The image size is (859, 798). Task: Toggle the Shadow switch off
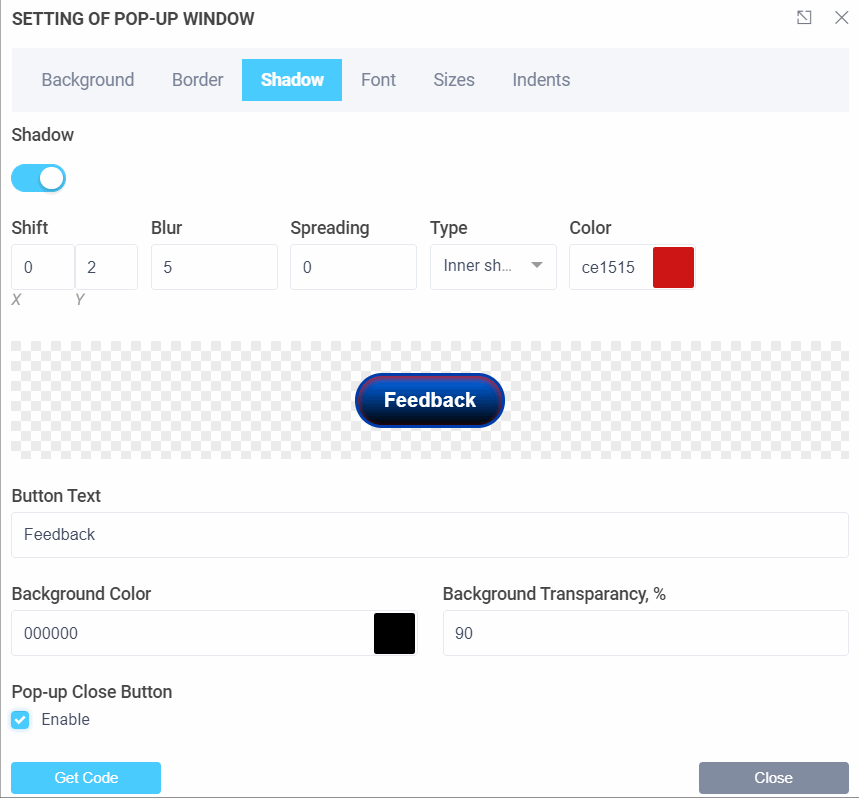[39, 178]
